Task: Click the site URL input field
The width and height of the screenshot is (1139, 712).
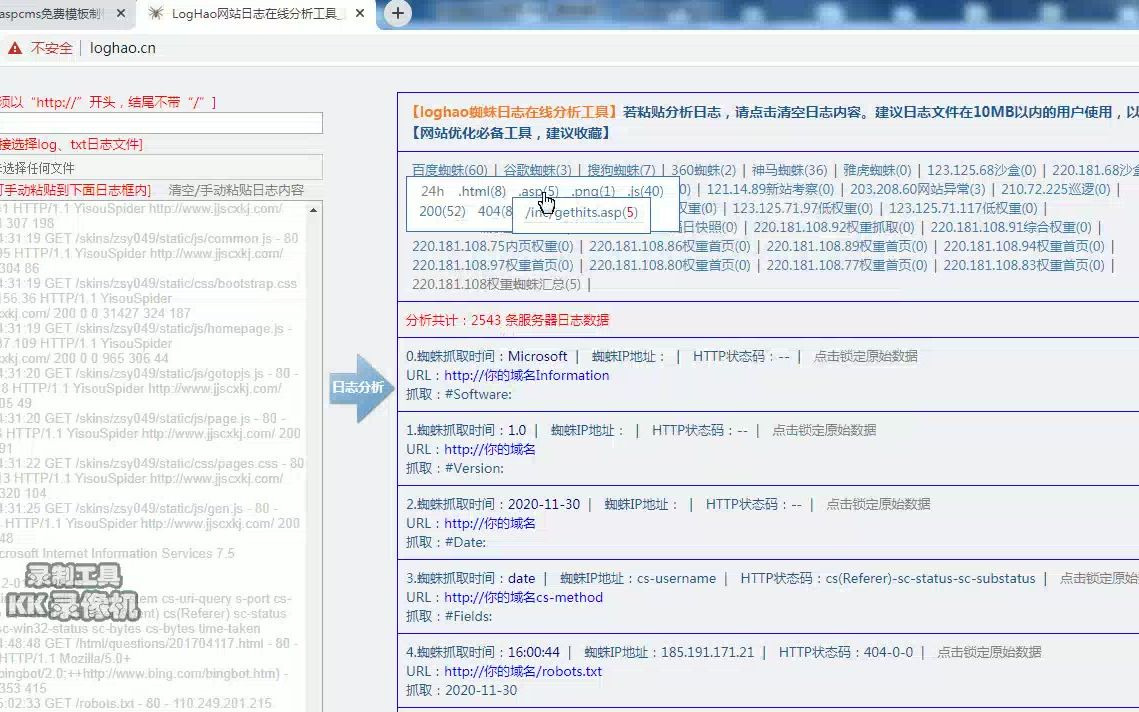Action: [161, 123]
